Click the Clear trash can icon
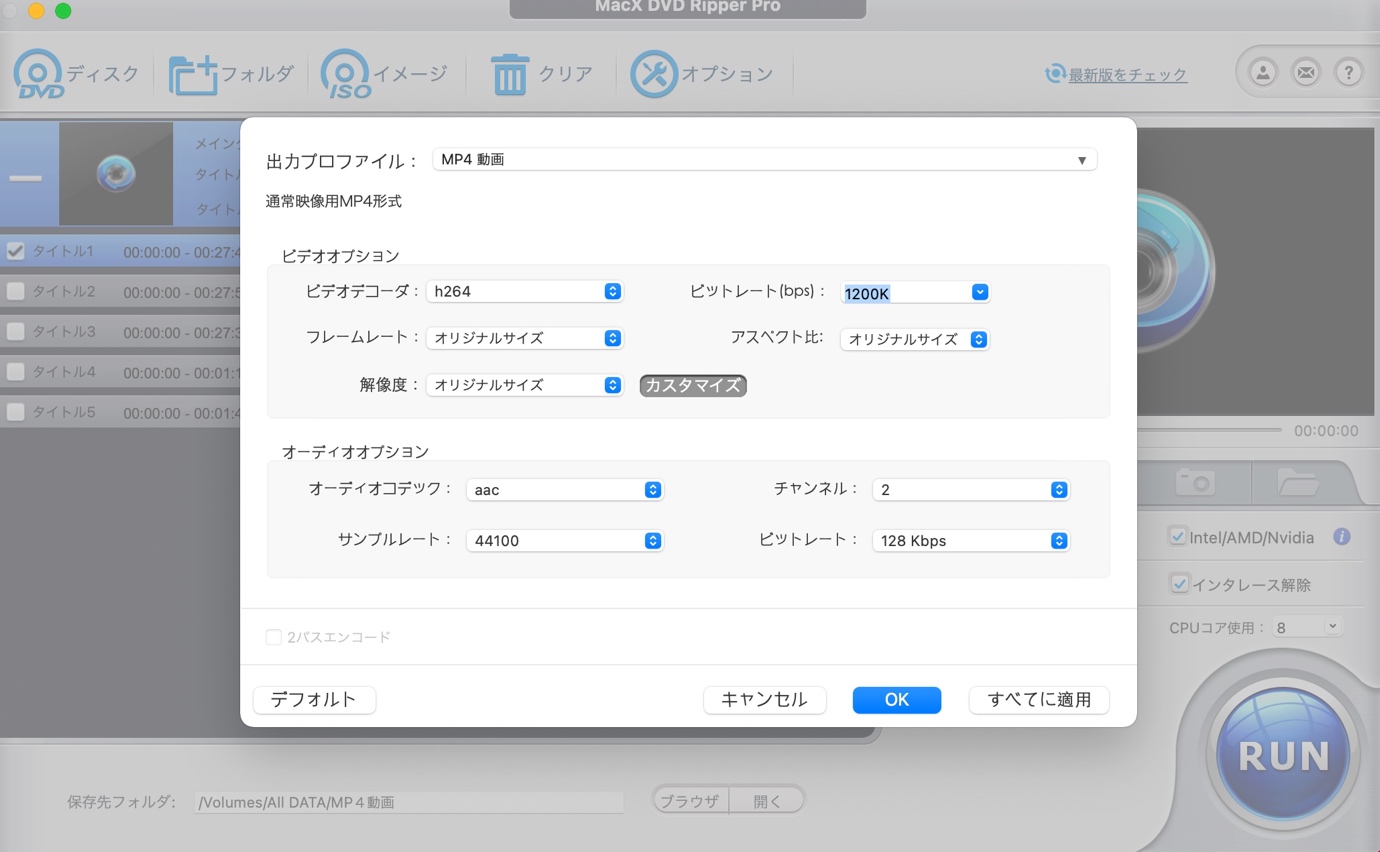Viewport: 1380px width, 852px height. pyautogui.click(x=510, y=74)
